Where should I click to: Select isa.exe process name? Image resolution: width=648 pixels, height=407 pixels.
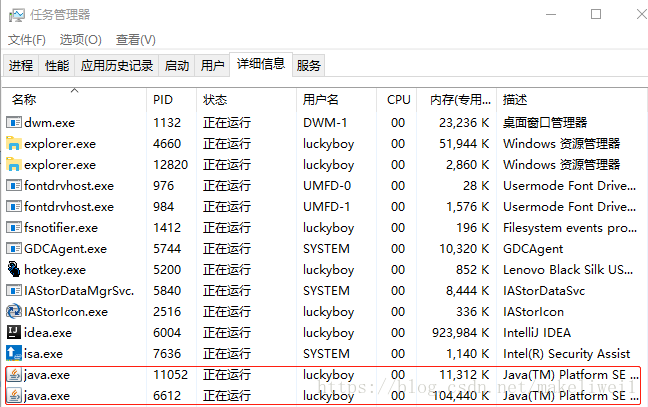[x=43, y=354]
